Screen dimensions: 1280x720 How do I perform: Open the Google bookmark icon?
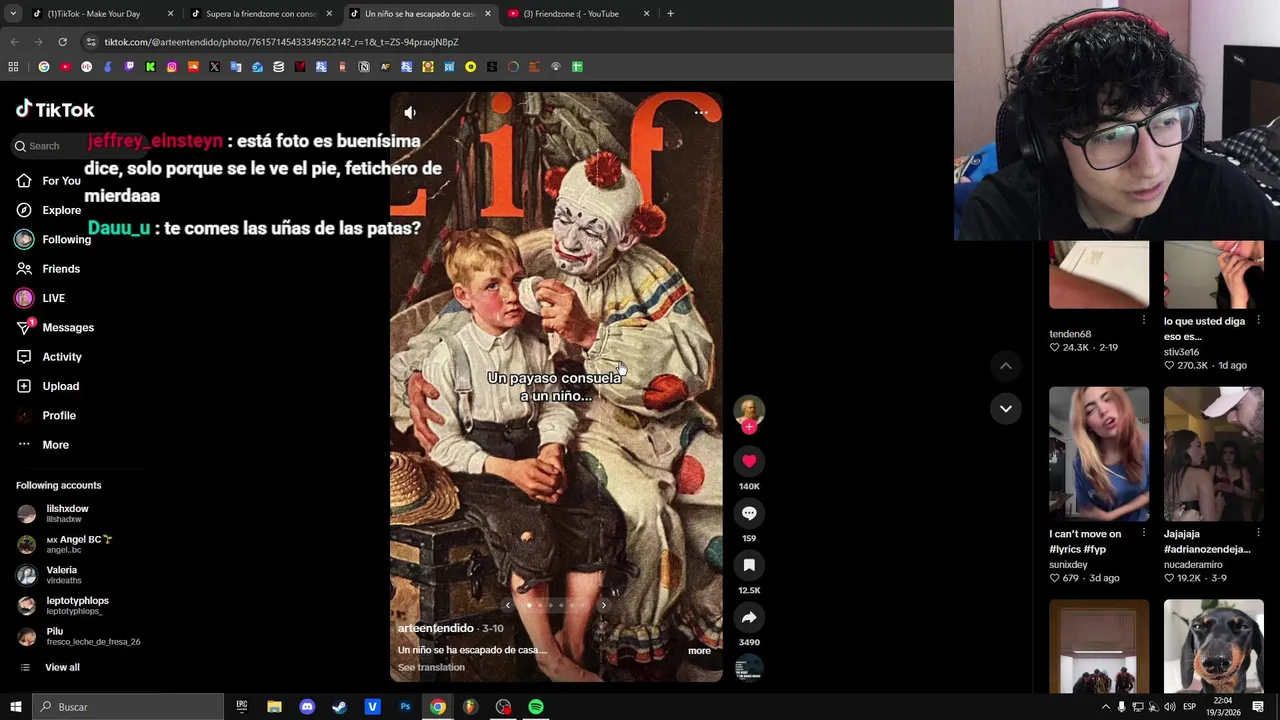pyautogui.click(x=44, y=67)
